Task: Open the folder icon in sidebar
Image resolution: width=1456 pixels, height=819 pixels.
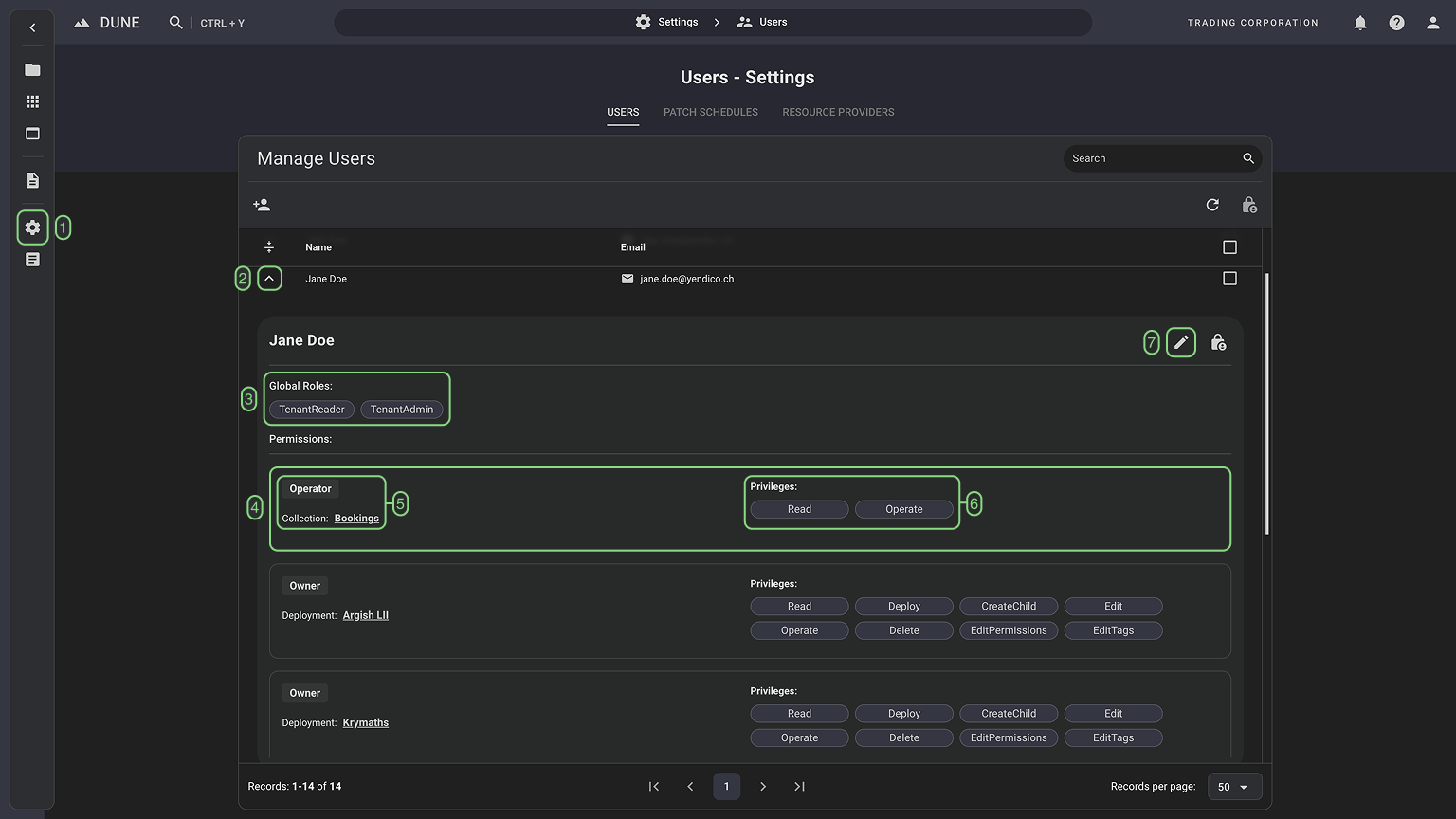Action: point(32,70)
